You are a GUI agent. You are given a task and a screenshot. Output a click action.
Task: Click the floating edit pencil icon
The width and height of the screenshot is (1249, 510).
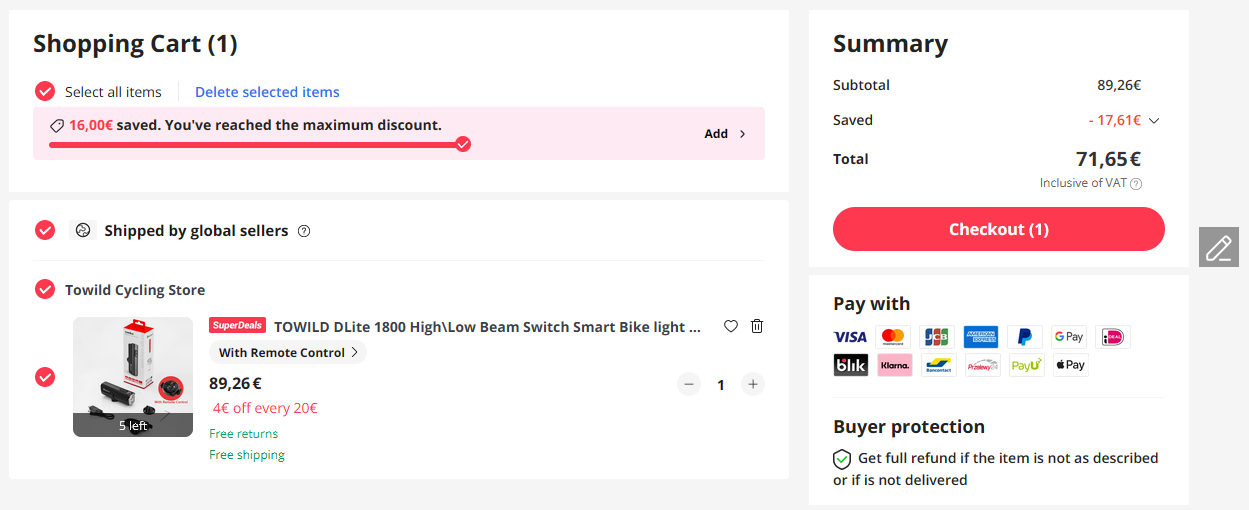1218,246
